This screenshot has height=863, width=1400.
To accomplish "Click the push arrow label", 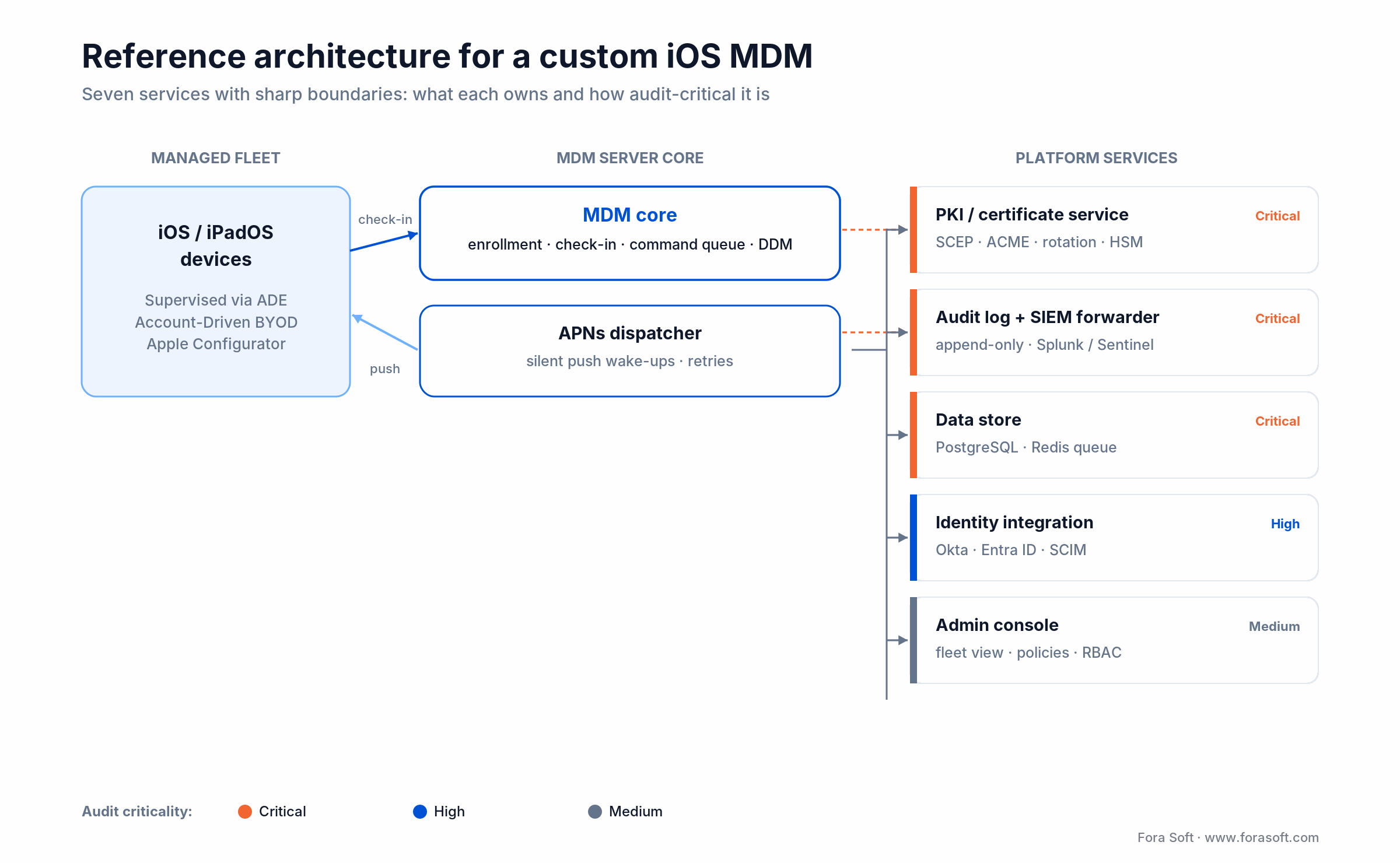I will [x=385, y=369].
